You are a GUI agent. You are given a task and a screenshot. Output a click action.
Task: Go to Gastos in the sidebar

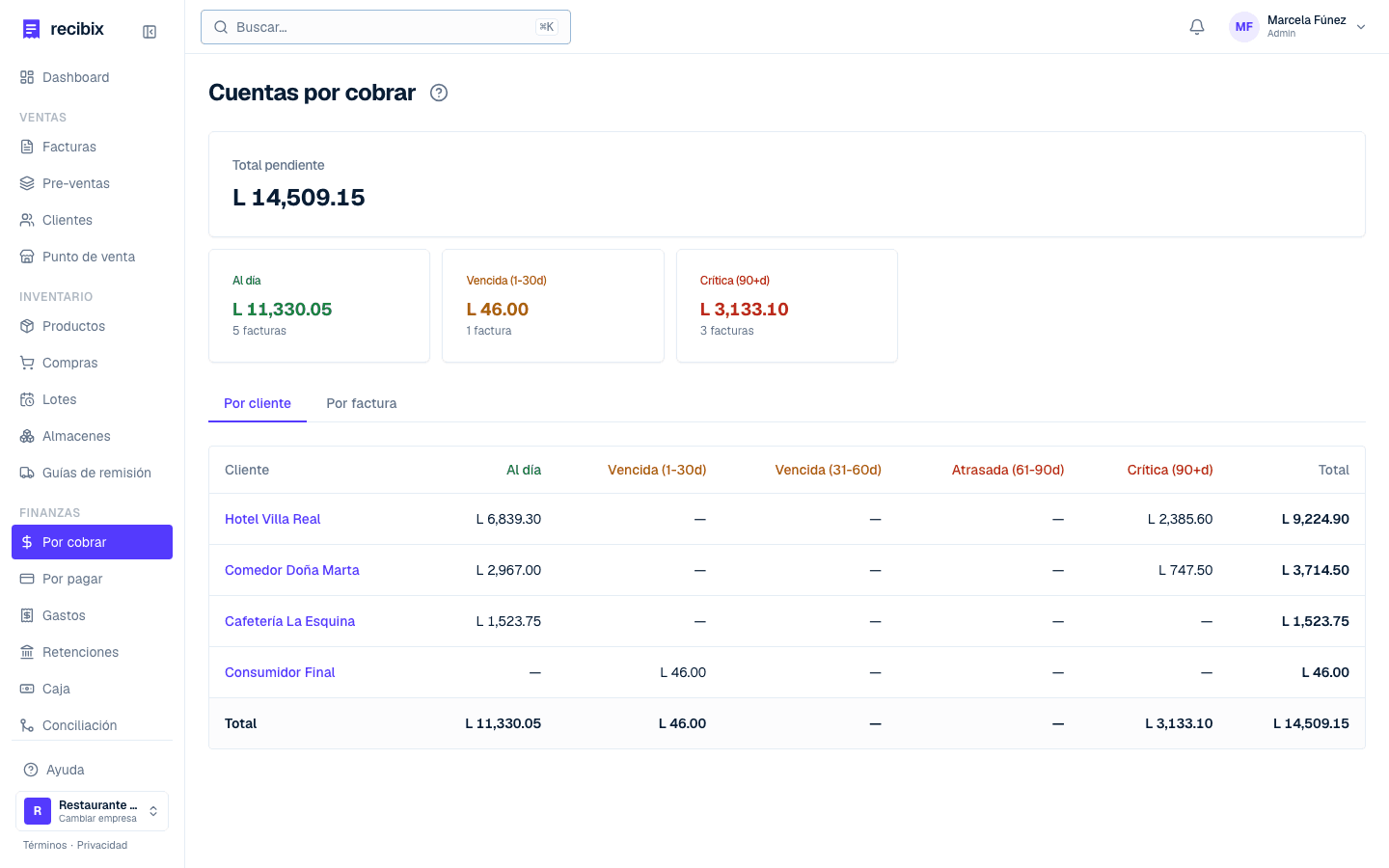tap(92, 615)
